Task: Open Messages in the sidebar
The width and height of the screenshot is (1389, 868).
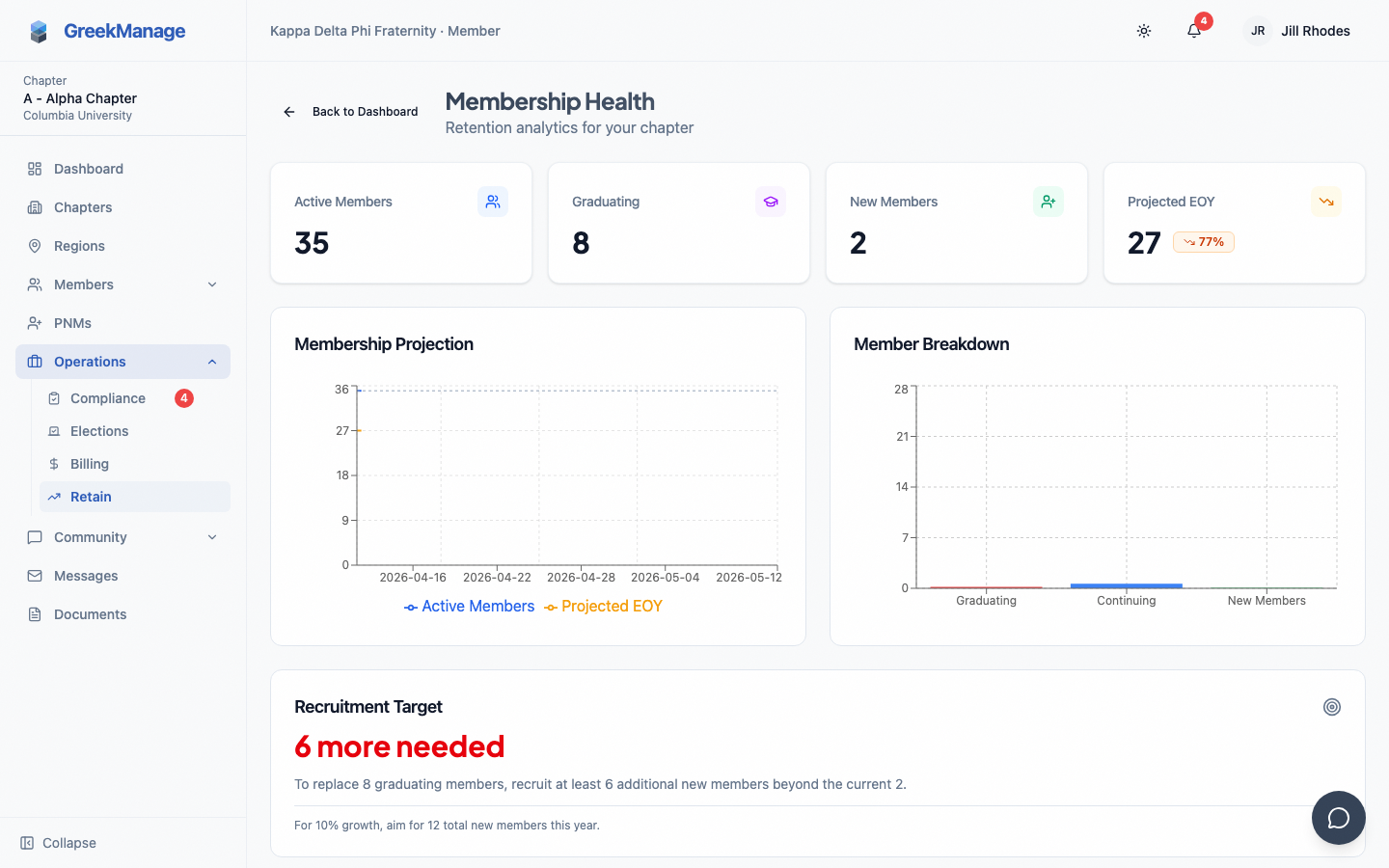Action: click(123, 576)
